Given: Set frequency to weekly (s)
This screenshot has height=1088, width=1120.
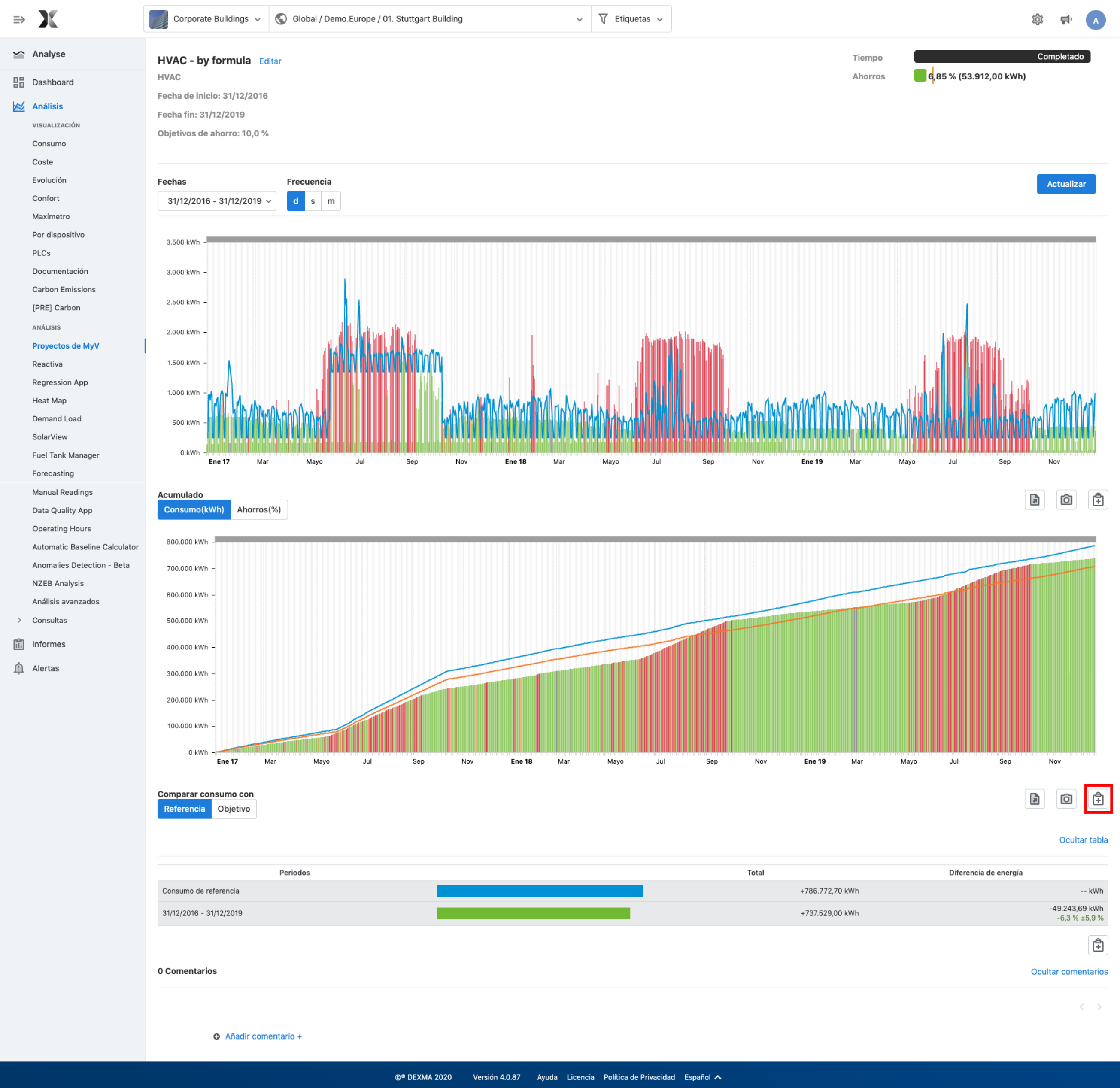Looking at the screenshot, I should pyautogui.click(x=313, y=201).
